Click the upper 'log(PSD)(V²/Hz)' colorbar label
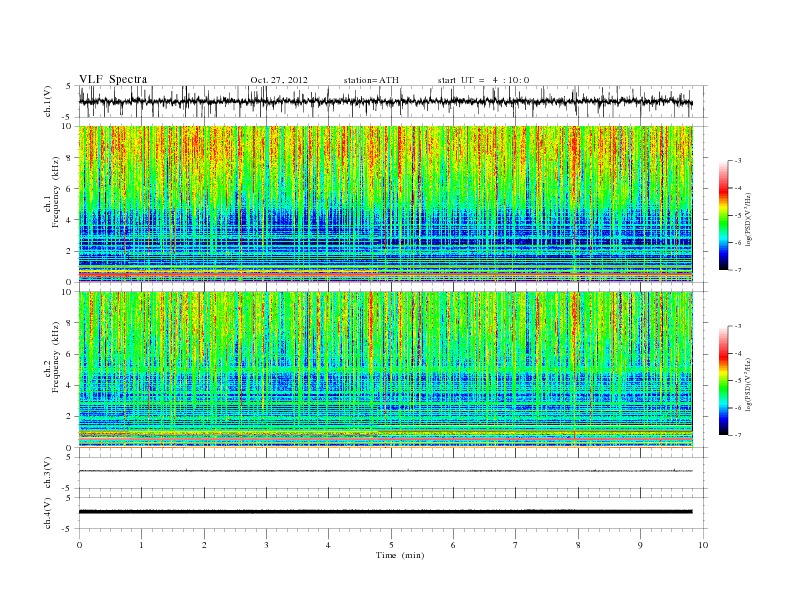792x612 pixels. pyautogui.click(x=748, y=220)
